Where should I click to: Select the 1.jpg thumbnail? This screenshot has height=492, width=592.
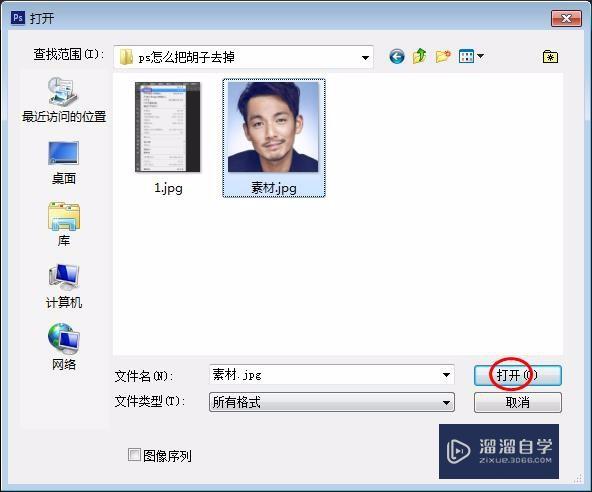point(168,127)
